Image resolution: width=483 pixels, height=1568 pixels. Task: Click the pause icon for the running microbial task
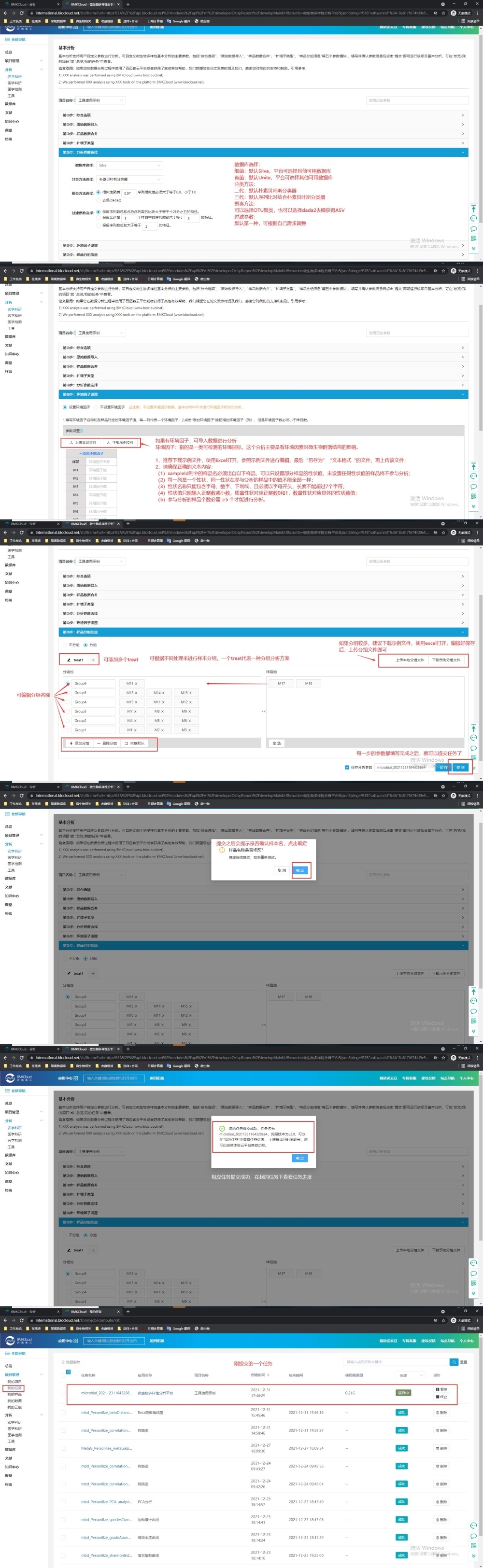click(437, 1389)
